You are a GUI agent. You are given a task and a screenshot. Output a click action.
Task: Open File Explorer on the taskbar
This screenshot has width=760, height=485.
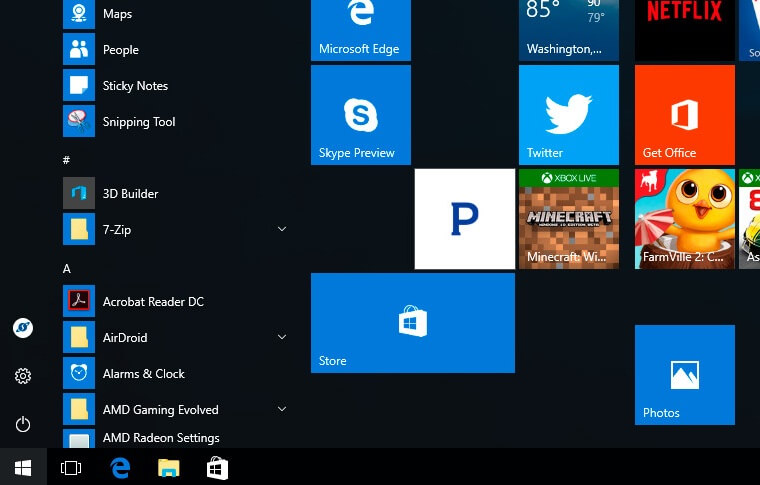coord(169,468)
